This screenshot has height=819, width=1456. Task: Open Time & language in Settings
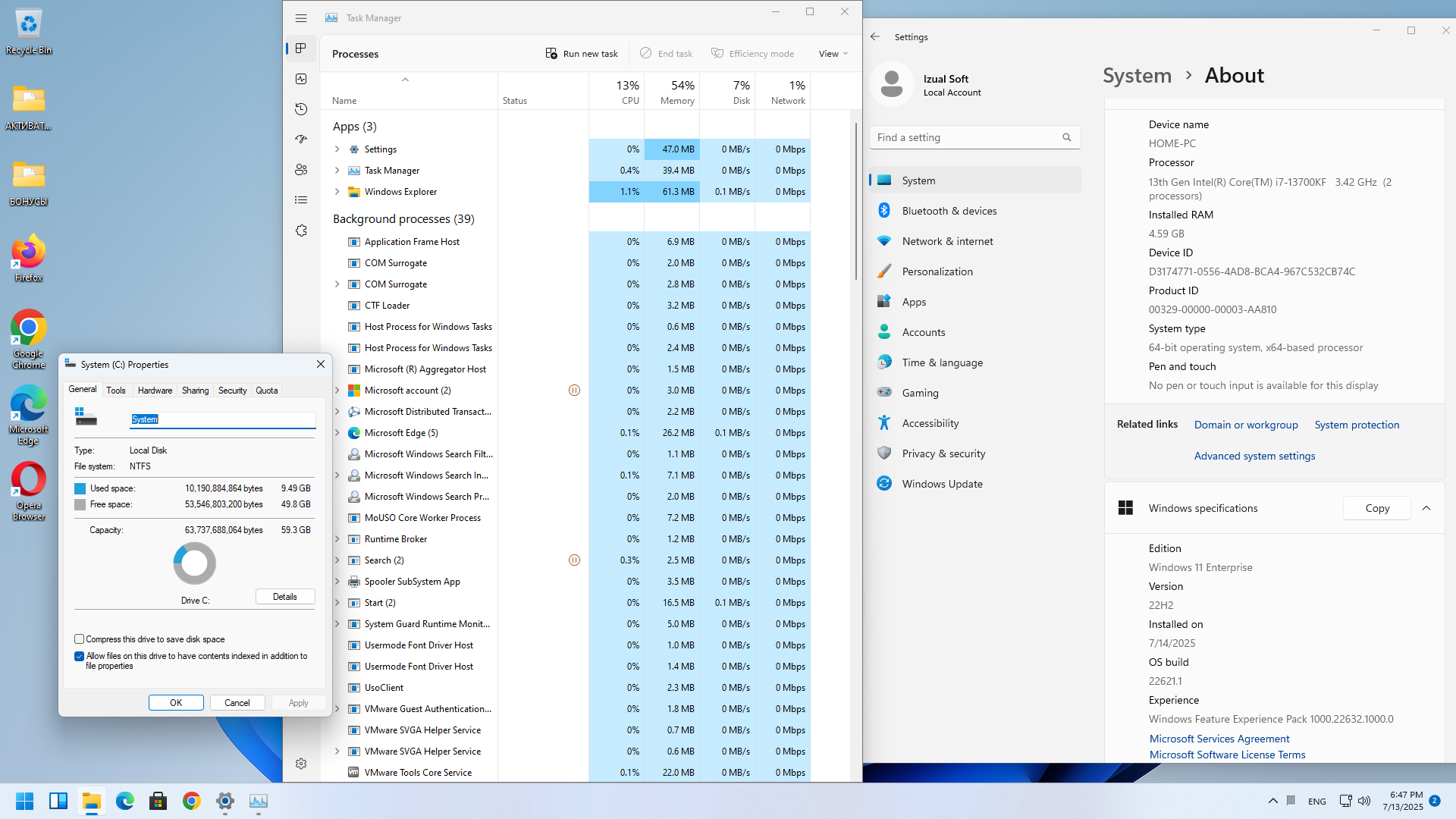(974, 362)
